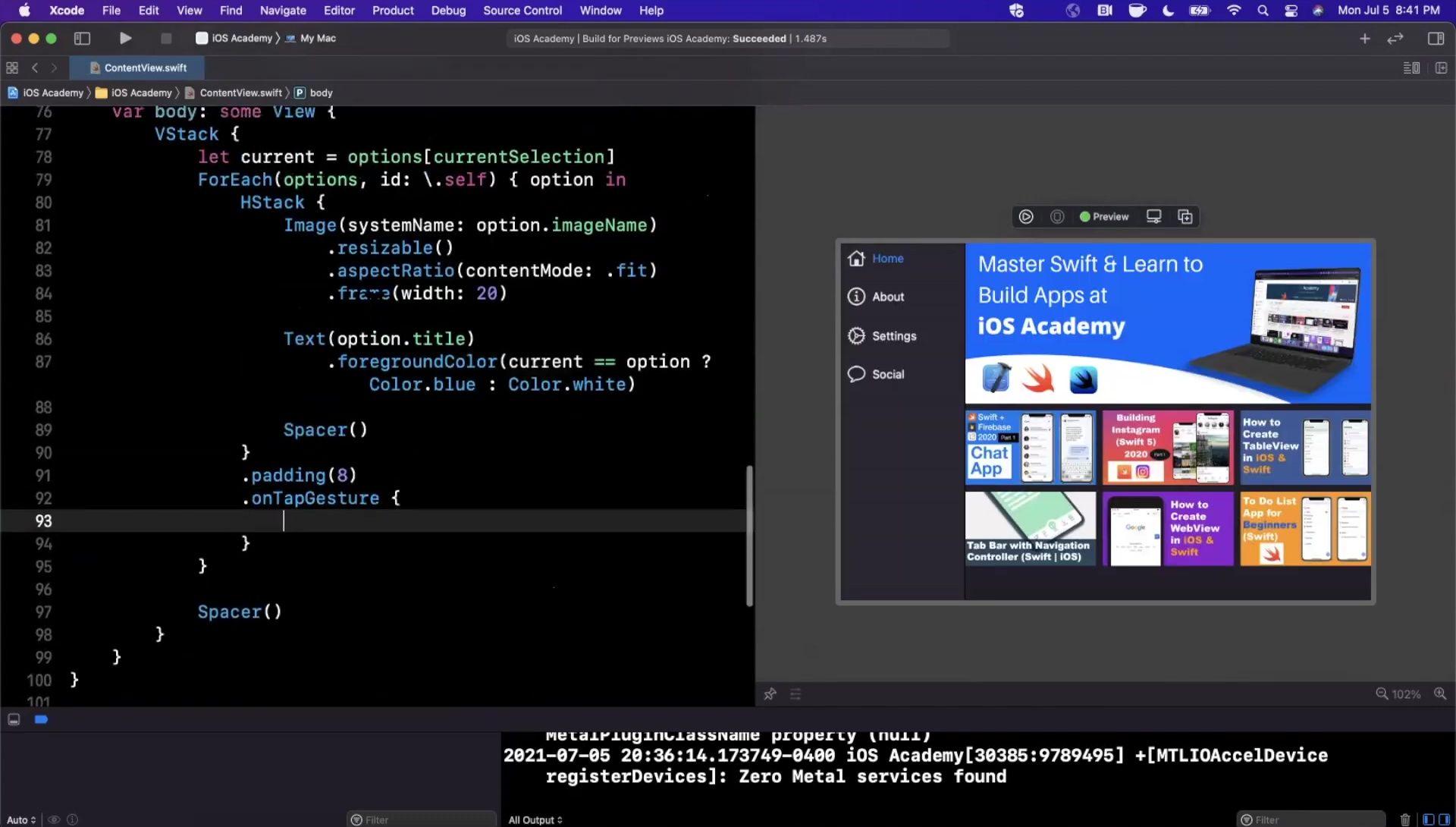Open the Source Control menu

pos(522,11)
